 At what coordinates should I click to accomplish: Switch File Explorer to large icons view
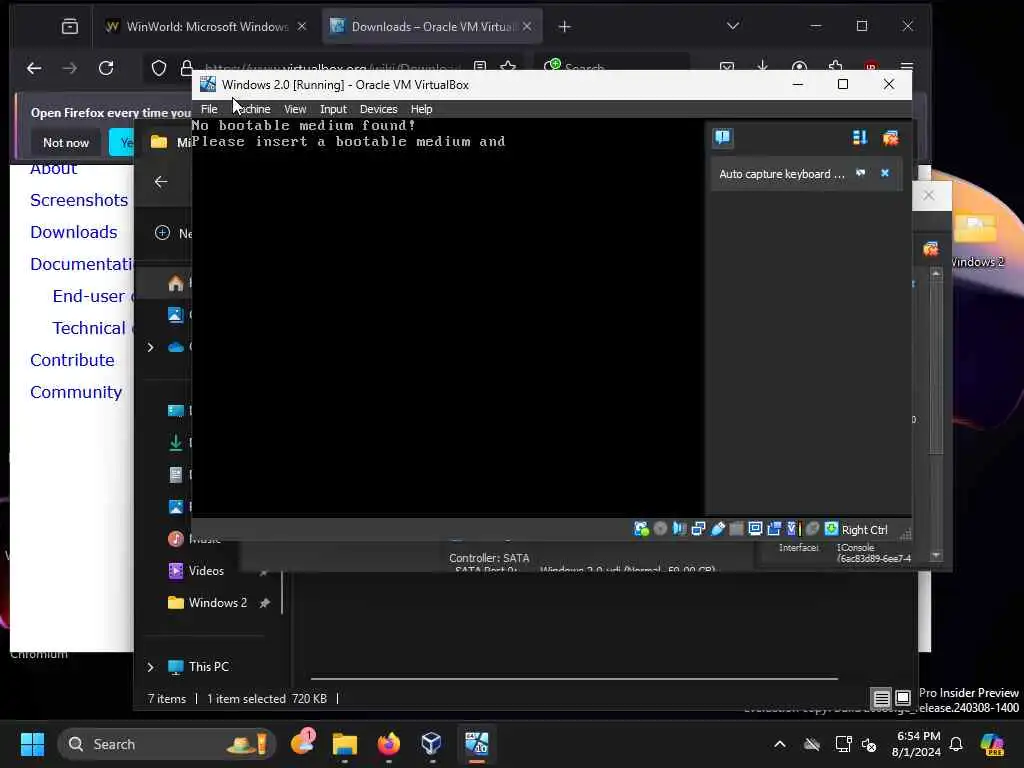(903, 698)
